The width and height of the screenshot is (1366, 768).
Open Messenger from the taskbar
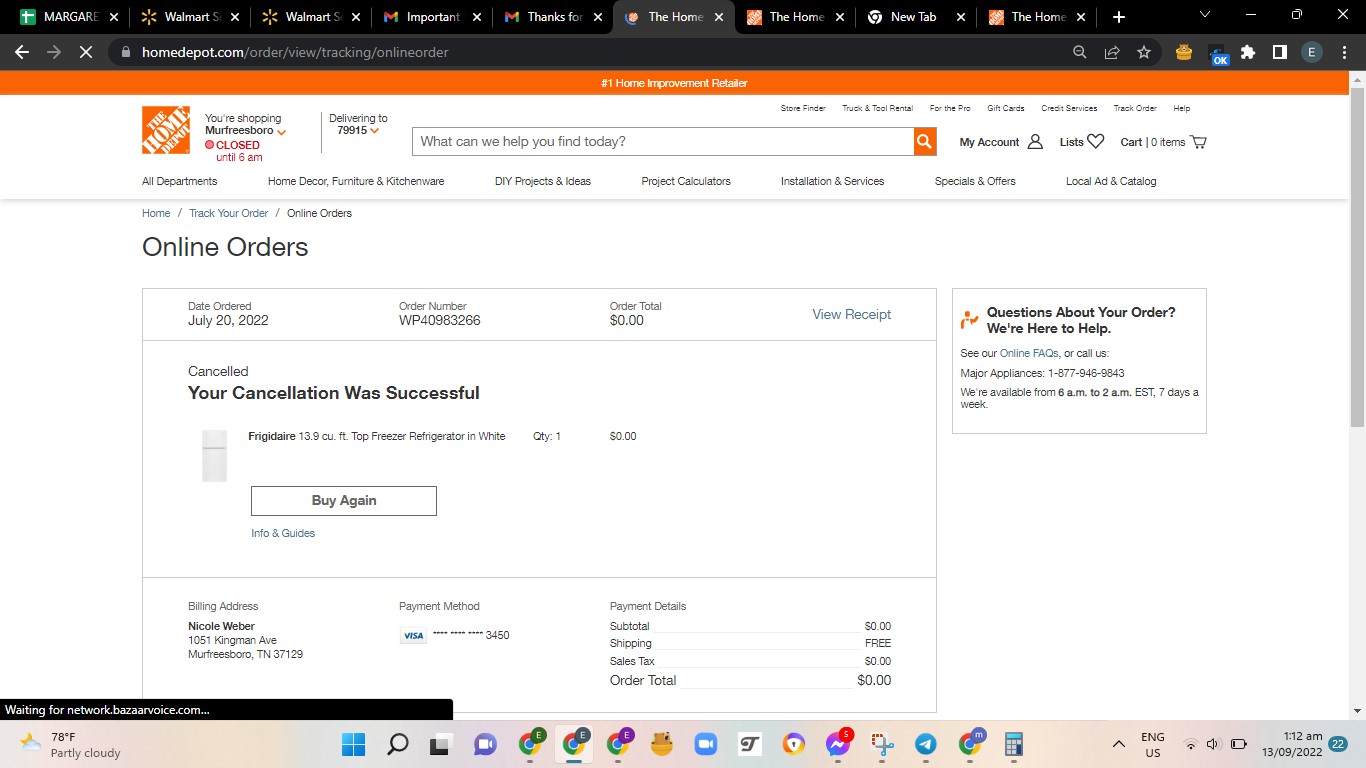pos(838,744)
